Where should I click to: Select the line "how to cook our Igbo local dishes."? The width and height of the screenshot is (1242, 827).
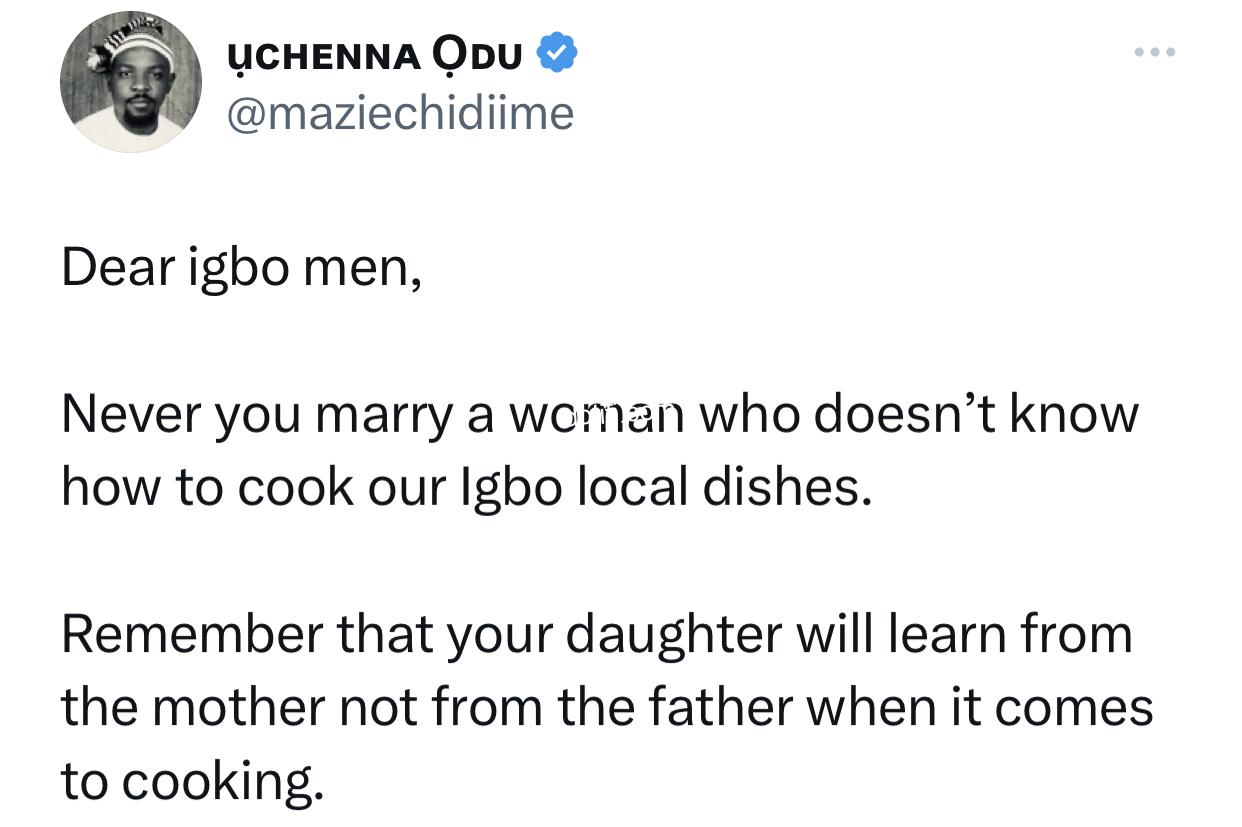point(461,487)
